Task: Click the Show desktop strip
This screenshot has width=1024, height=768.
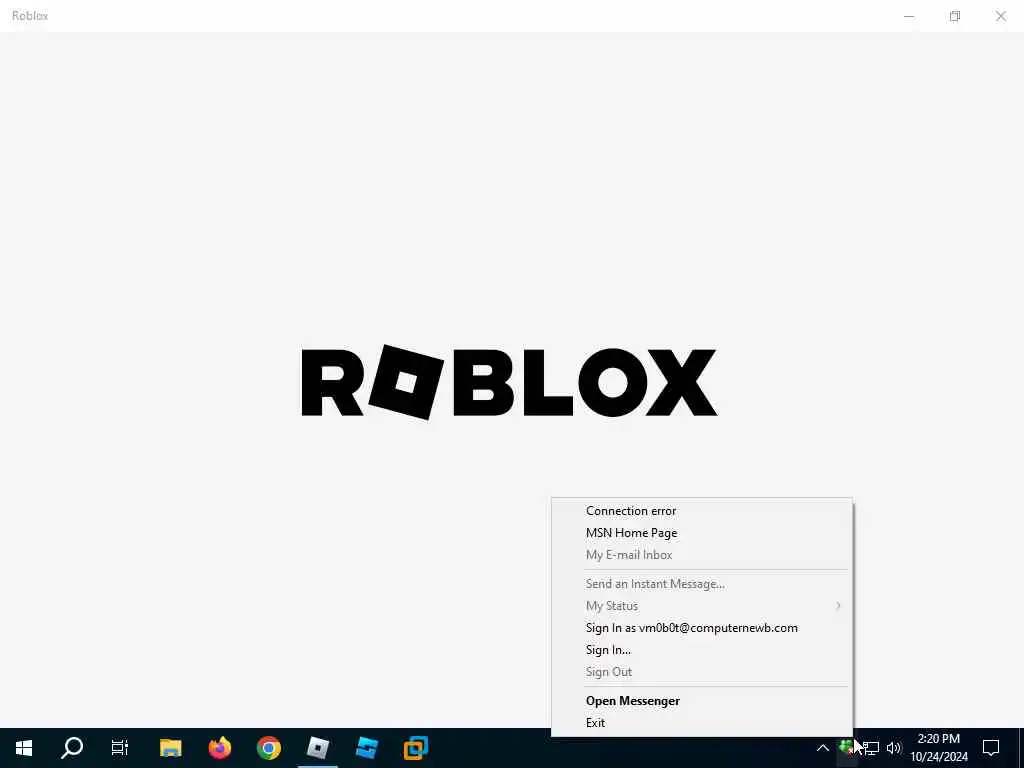Action: (x=1021, y=748)
